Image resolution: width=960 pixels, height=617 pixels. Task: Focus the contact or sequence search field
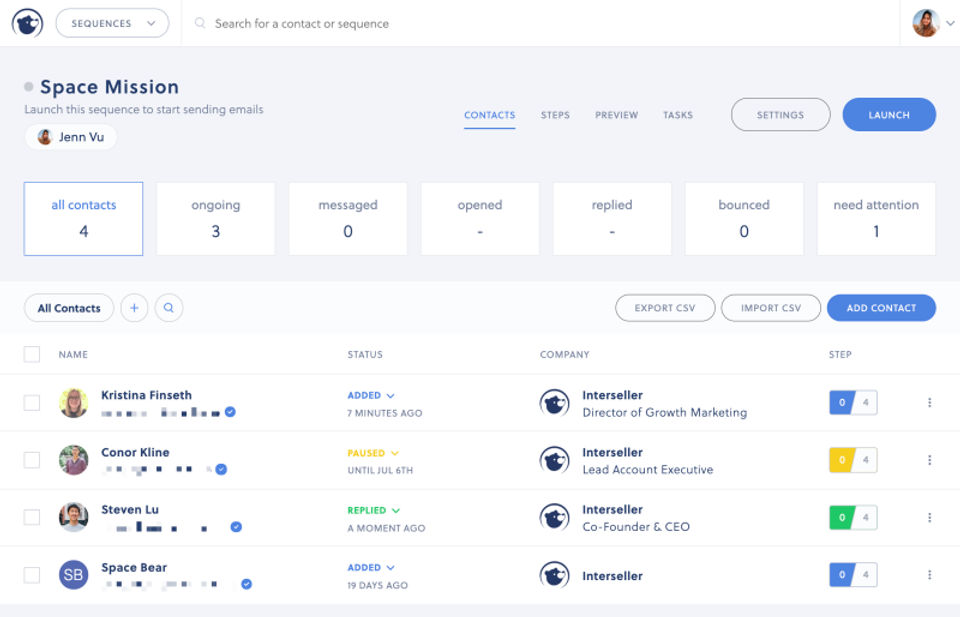point(301,23)
